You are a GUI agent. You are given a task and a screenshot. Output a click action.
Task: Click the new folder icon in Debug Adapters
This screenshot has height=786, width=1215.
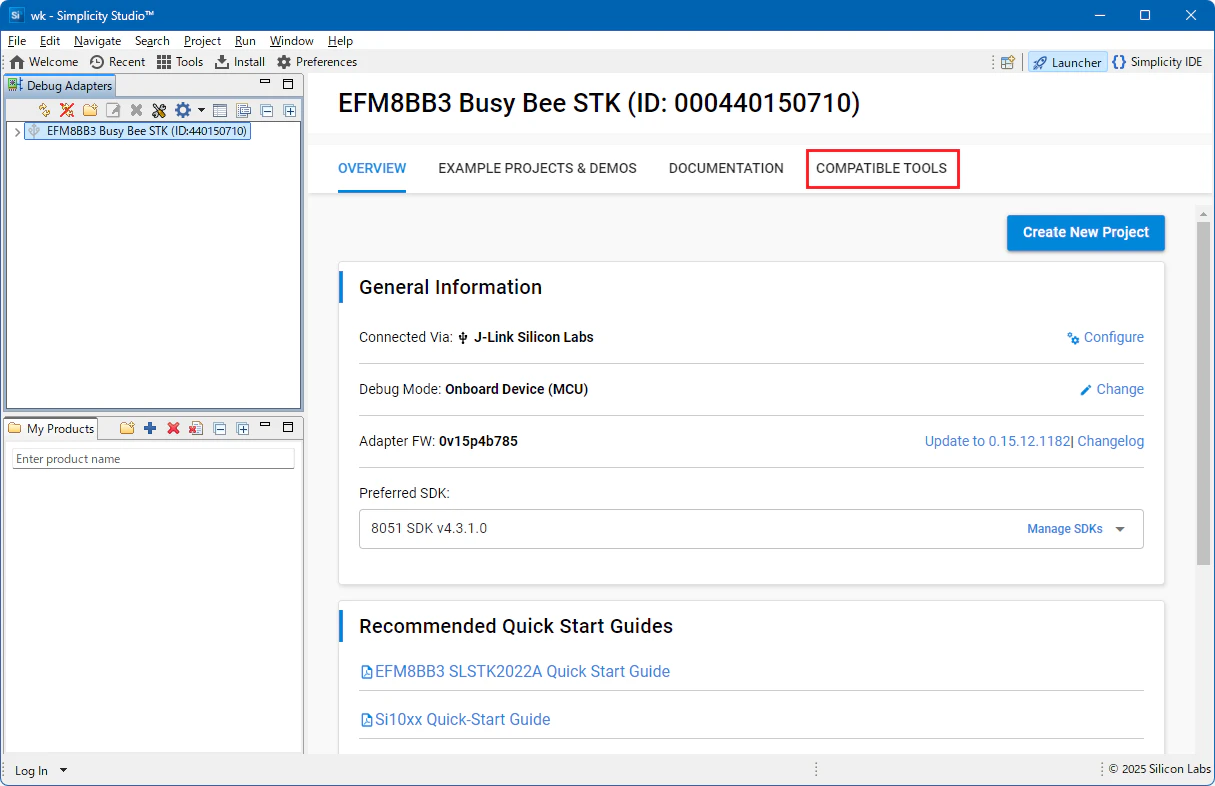click(90, 110)
